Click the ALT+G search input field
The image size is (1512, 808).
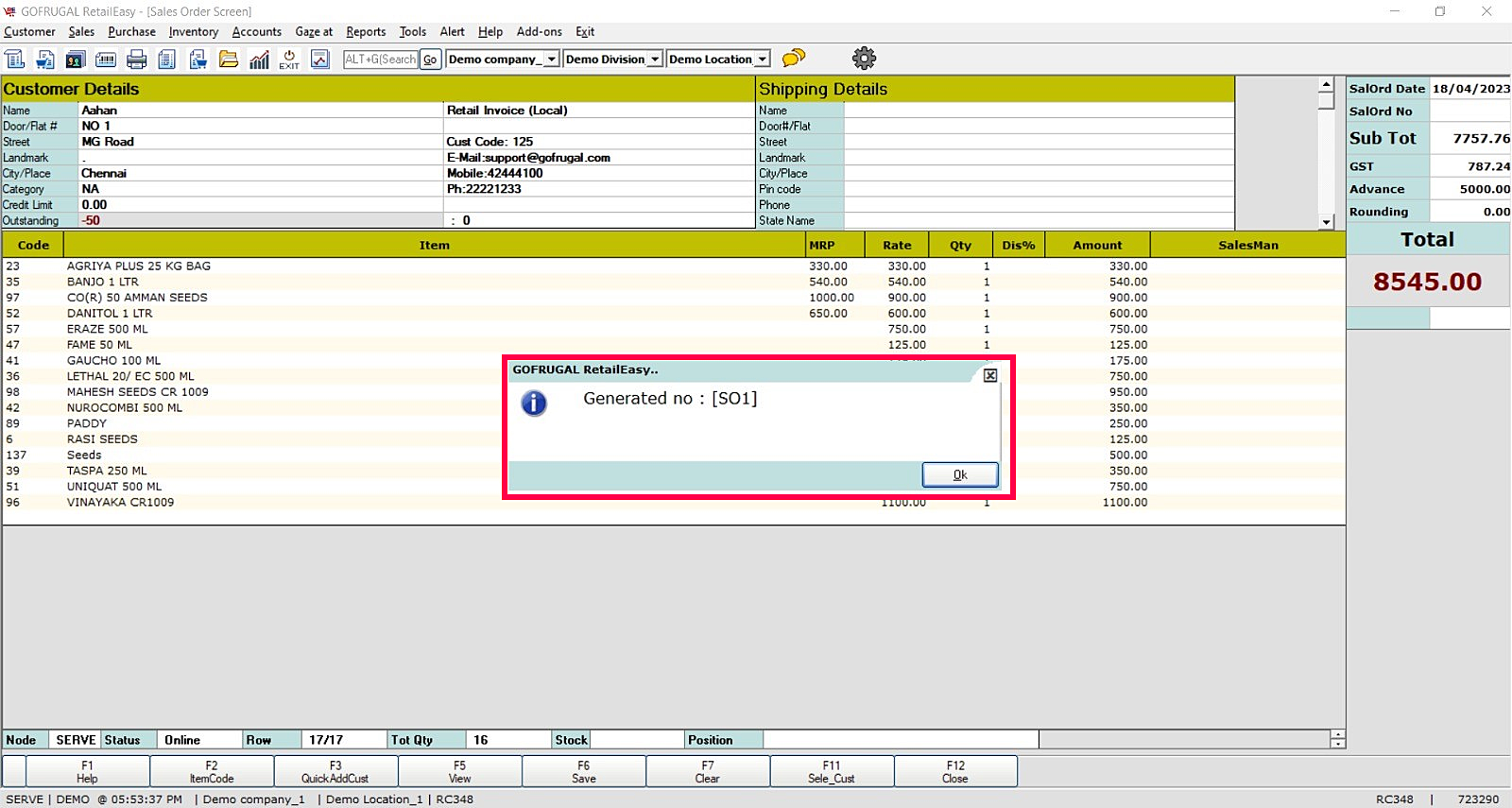coord(380,60)
